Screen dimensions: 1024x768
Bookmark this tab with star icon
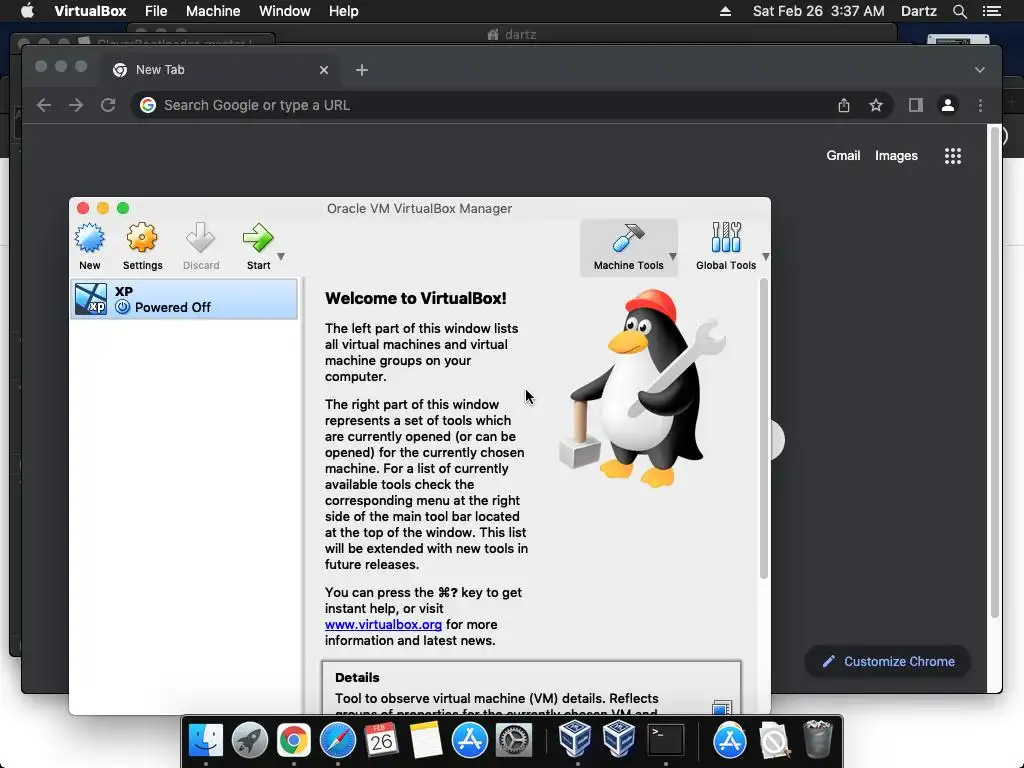click(x=876, y=105)
